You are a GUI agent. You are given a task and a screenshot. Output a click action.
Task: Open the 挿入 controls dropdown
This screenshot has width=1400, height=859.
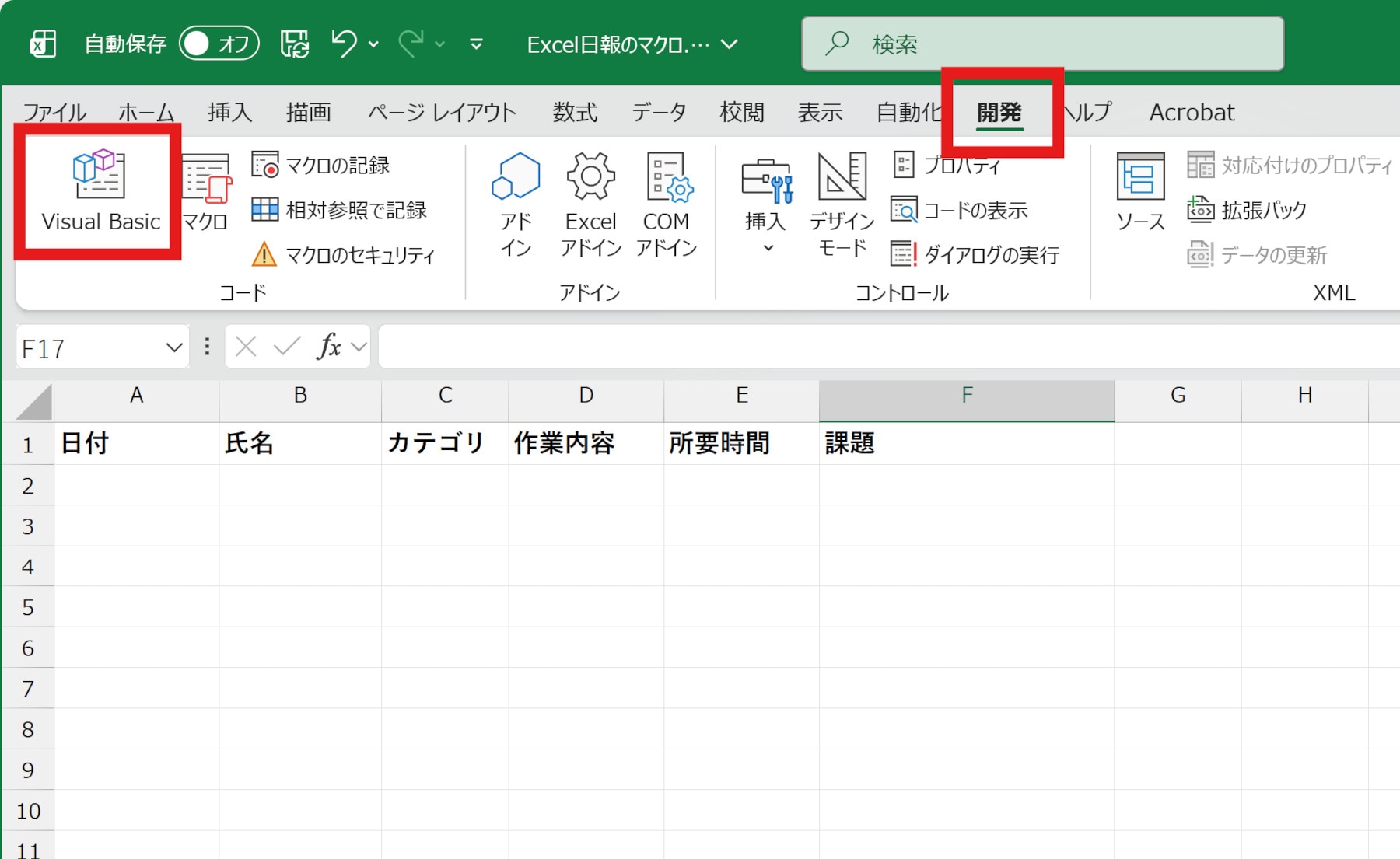(765, 204)
